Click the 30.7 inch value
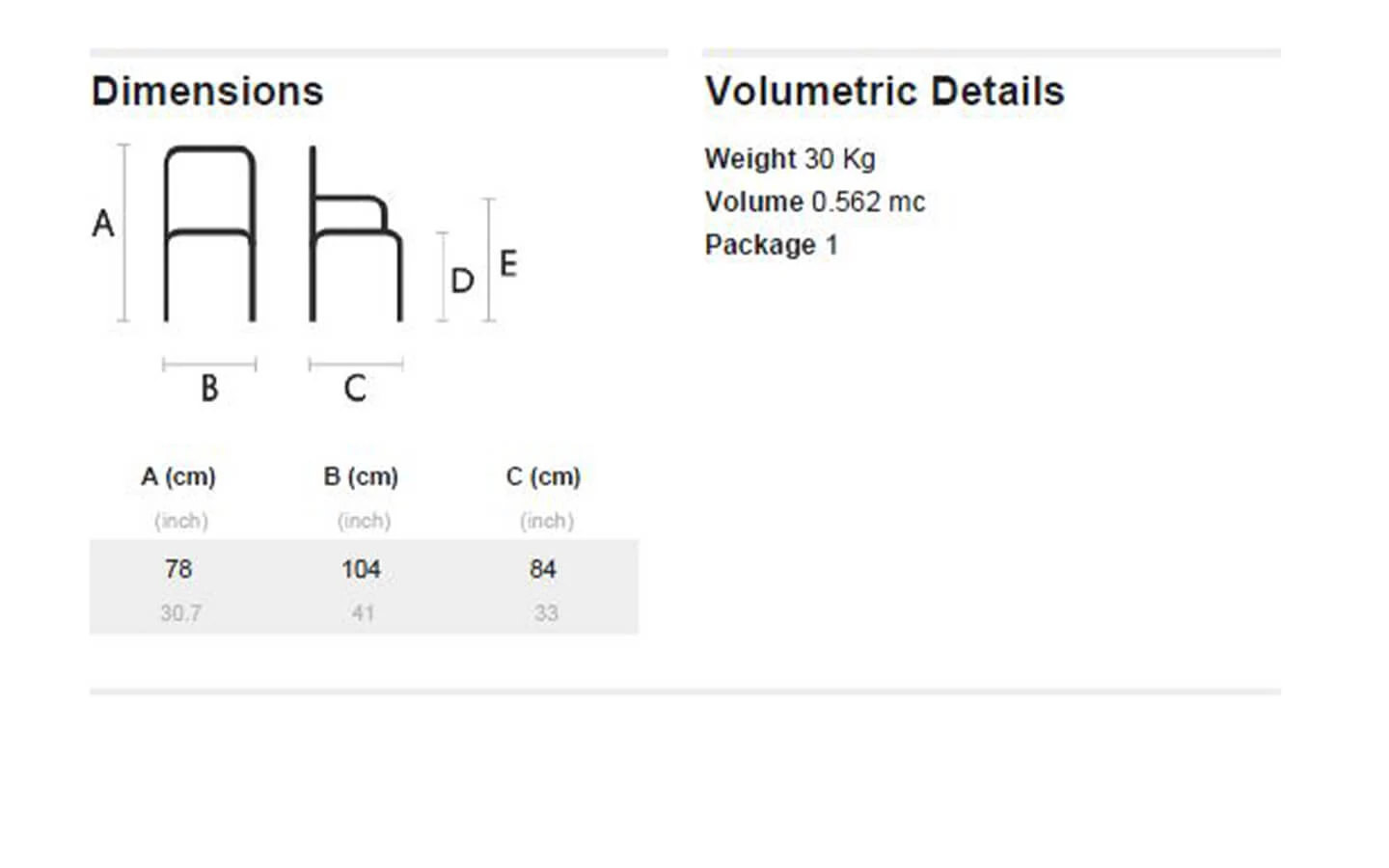Screen dimensions: 1389x868 (180, 613)
